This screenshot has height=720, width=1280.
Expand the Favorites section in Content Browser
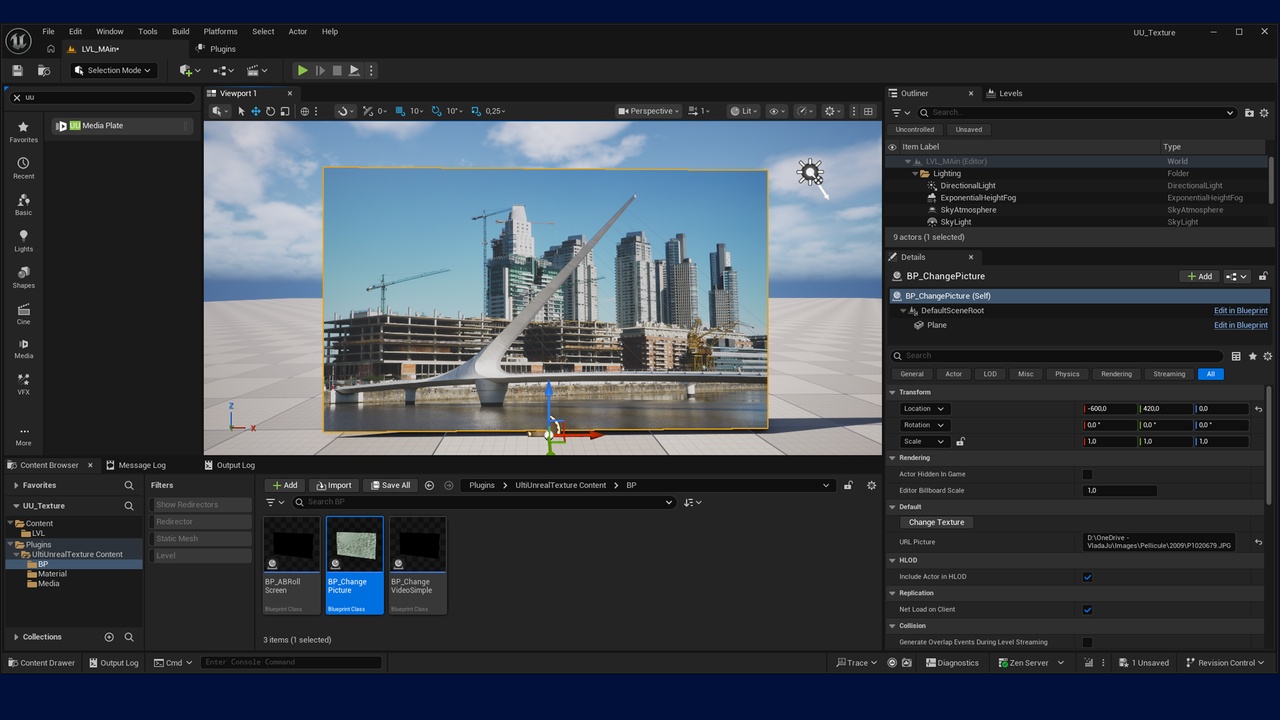[16, 485]
